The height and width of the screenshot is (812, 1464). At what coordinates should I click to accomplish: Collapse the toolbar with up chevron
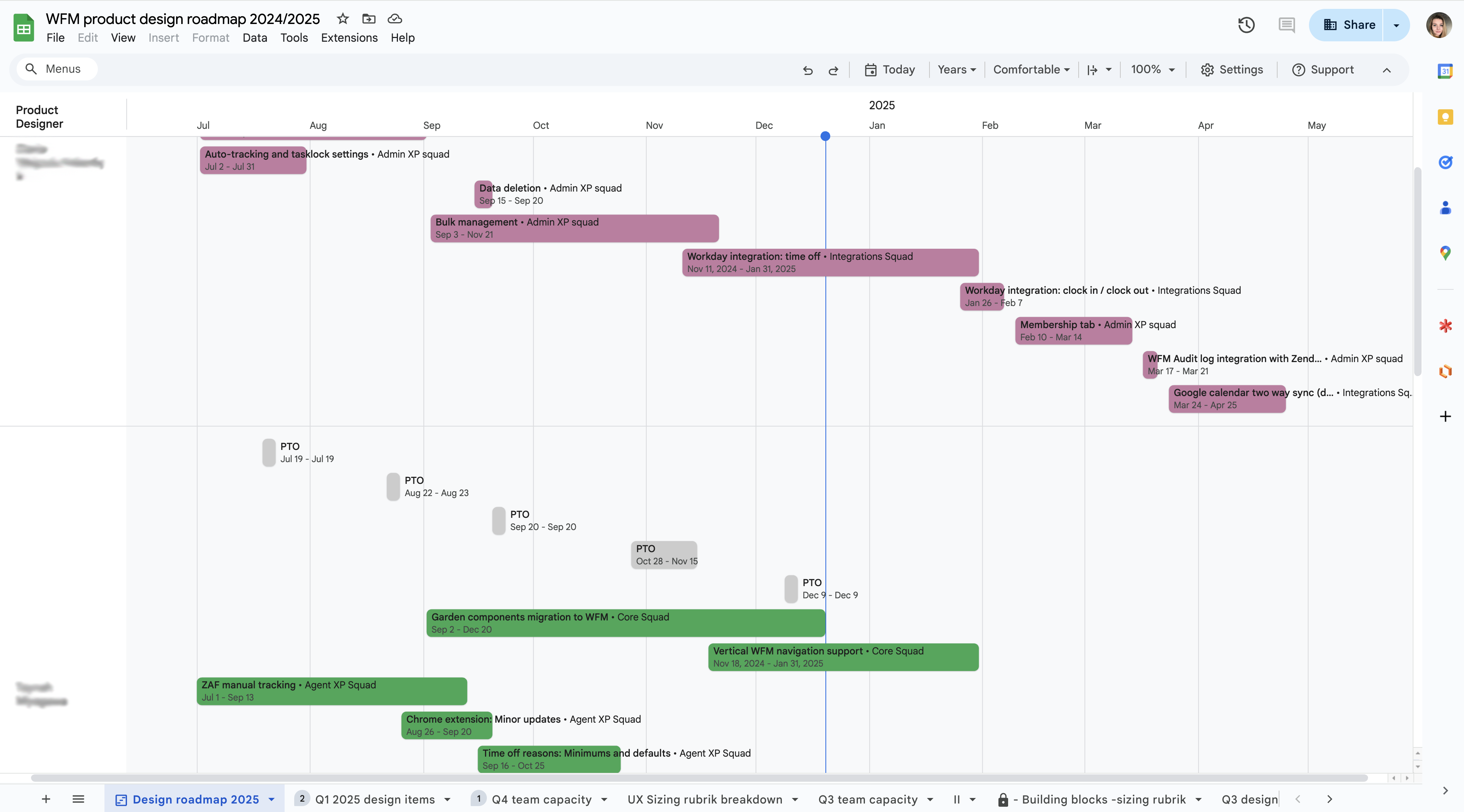tap(1387, 70)
